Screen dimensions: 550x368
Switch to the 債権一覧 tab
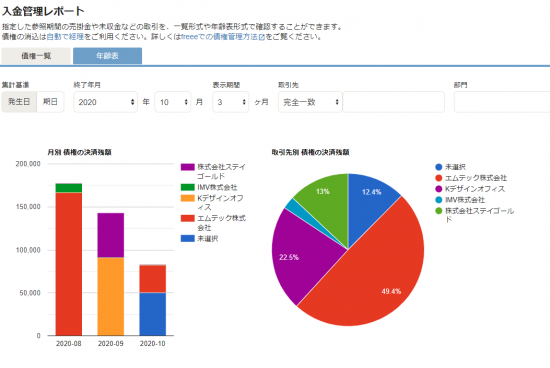click(x=36, y=56)
